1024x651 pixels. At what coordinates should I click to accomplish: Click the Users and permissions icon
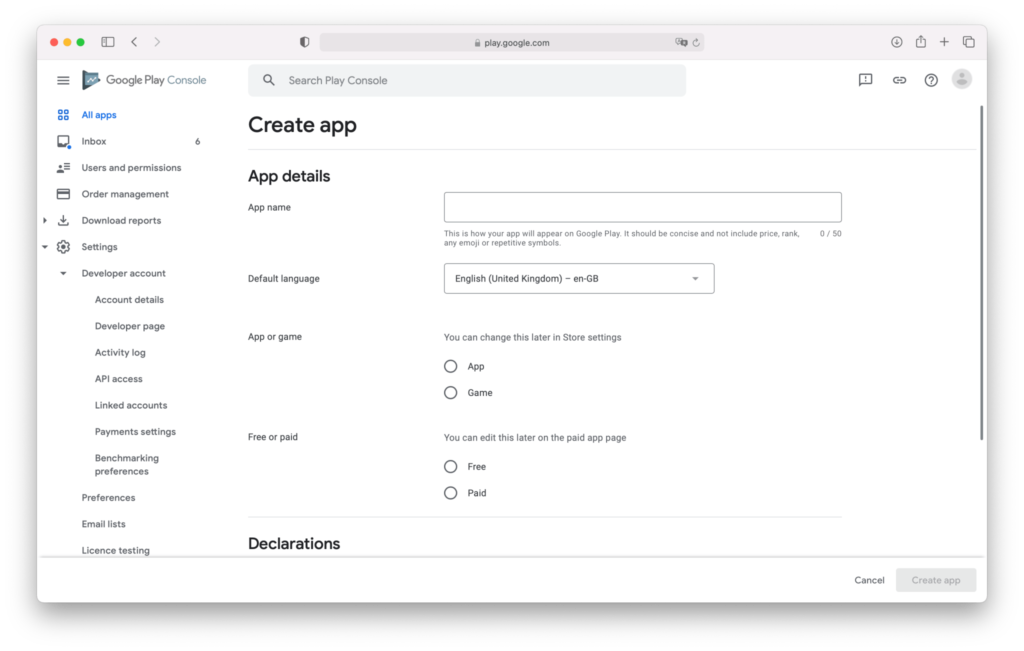coord(62,167)
